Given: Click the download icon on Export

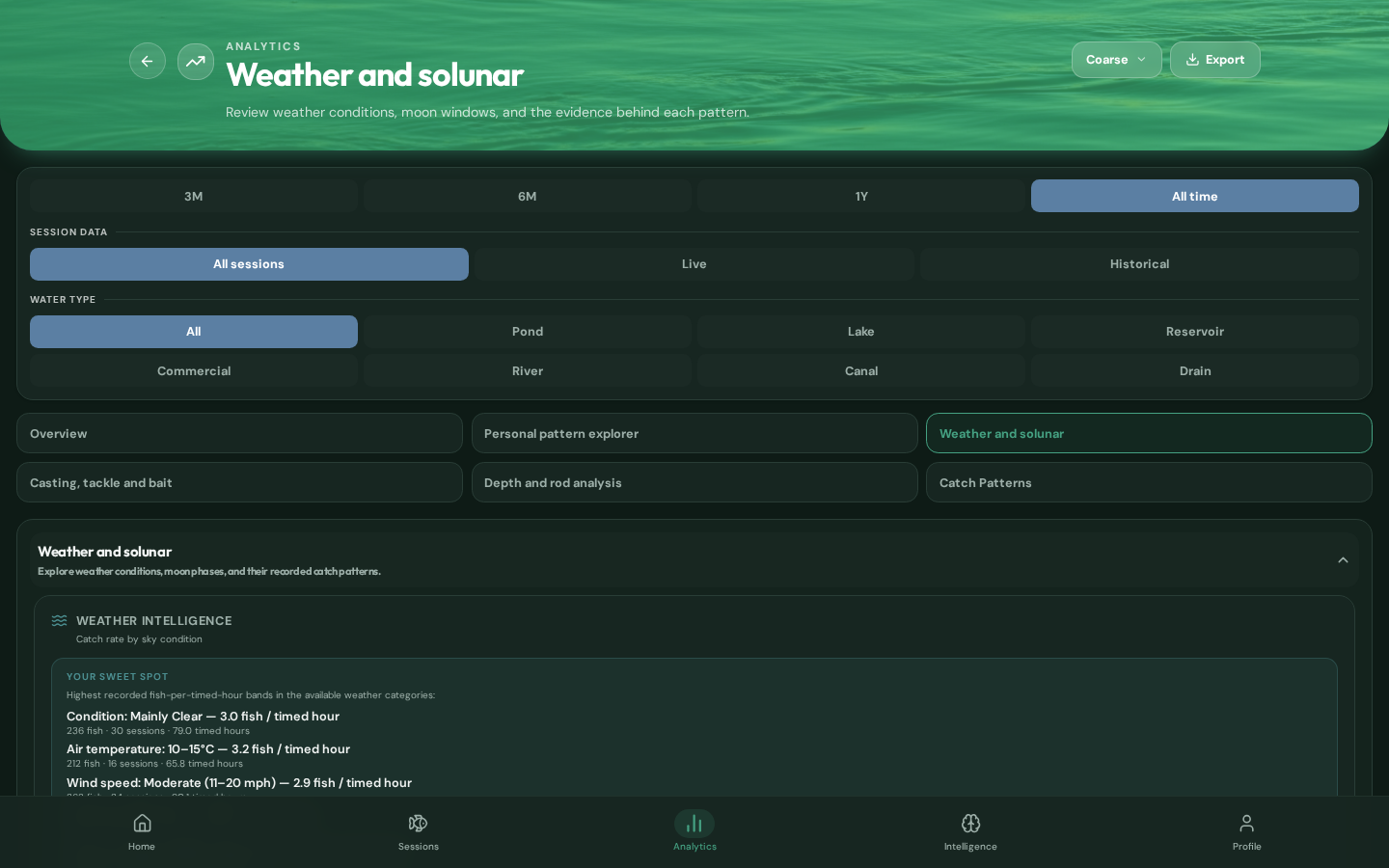Looking at the screenshot, I should [1192, 60].
